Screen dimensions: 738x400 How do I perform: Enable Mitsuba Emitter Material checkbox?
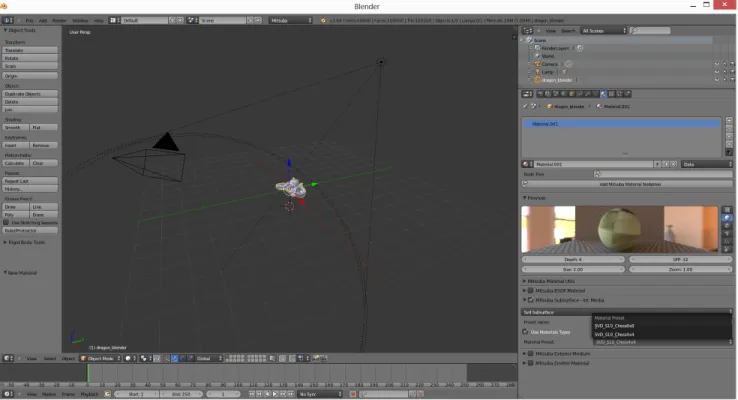pos(530,363)
